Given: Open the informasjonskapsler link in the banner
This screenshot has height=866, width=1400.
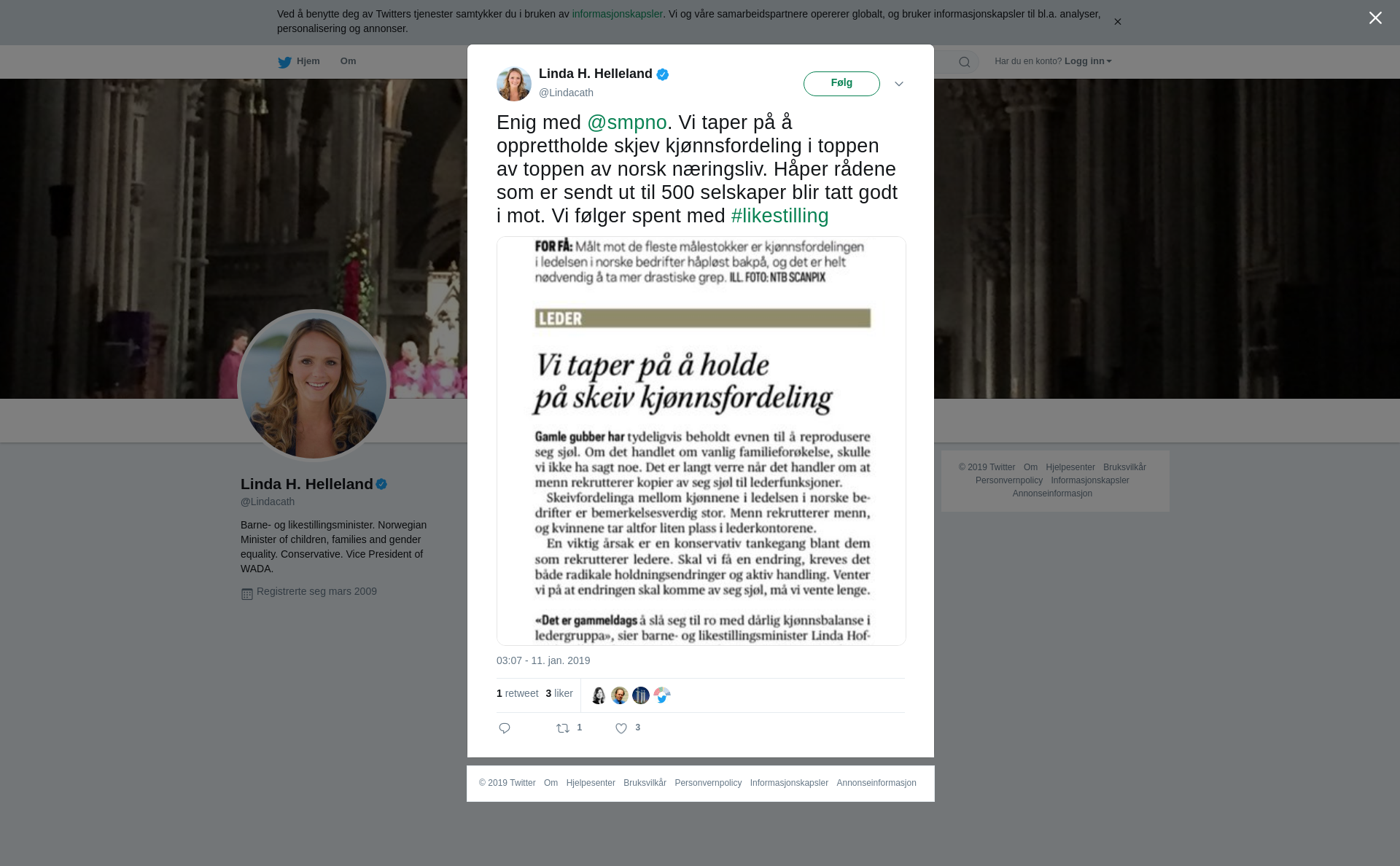Looking at the screenshot, I should click(617, 14).
